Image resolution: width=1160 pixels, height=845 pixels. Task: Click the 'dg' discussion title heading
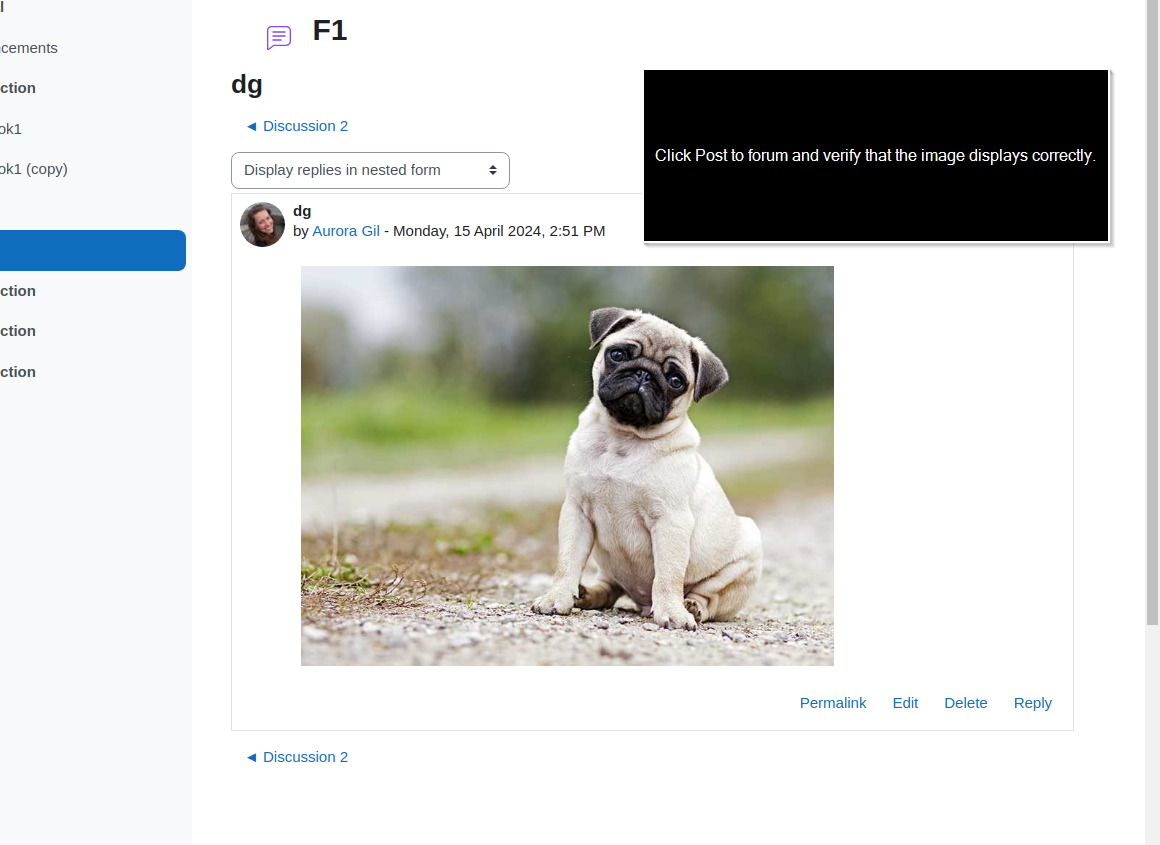(x=247, y=84)
